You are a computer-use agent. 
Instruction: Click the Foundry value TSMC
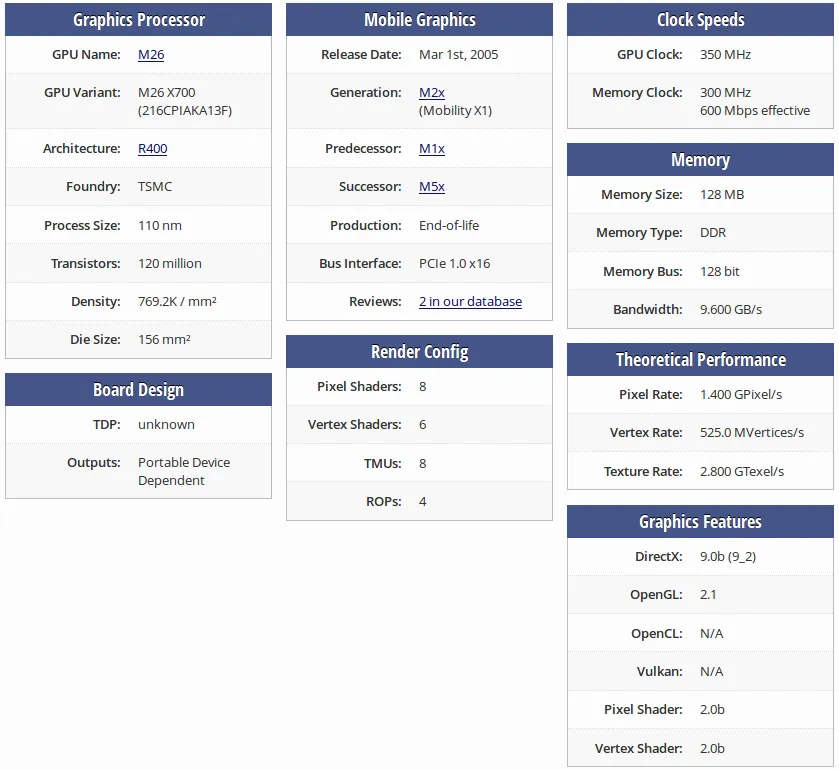pyautogui.click(x=155, y=187)
